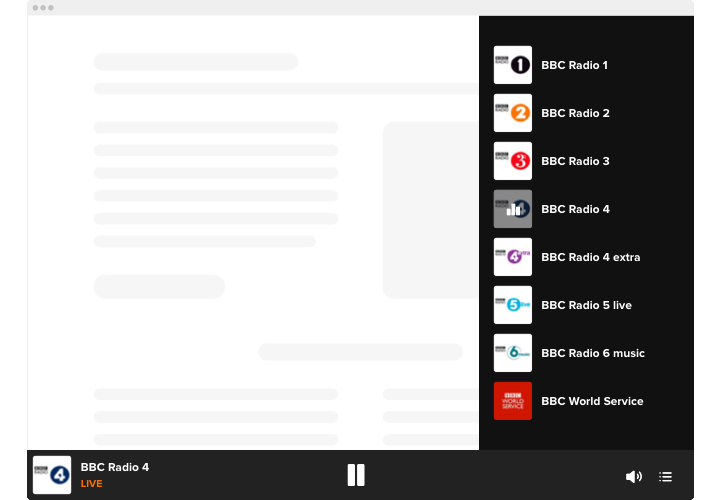This screenshot has width=720, height=500.
Task: Select the BBC Radio 1 label
Action: pyautogui.click(x=574, y=65)
